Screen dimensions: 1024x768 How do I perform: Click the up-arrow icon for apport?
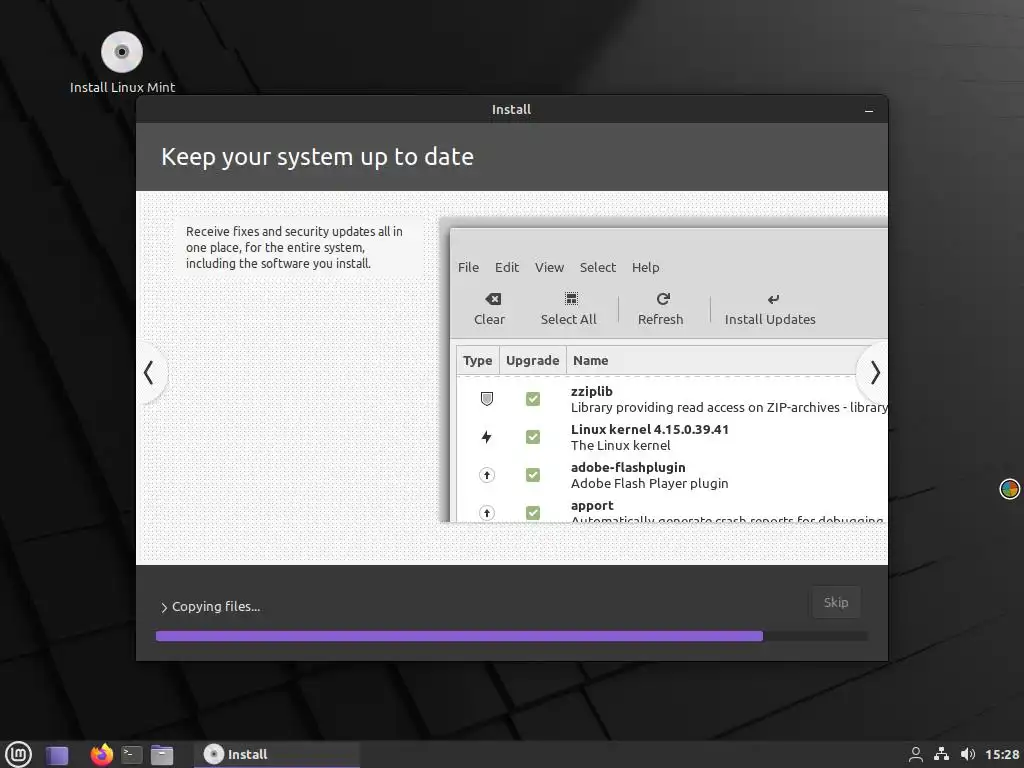tap(487, 513)
